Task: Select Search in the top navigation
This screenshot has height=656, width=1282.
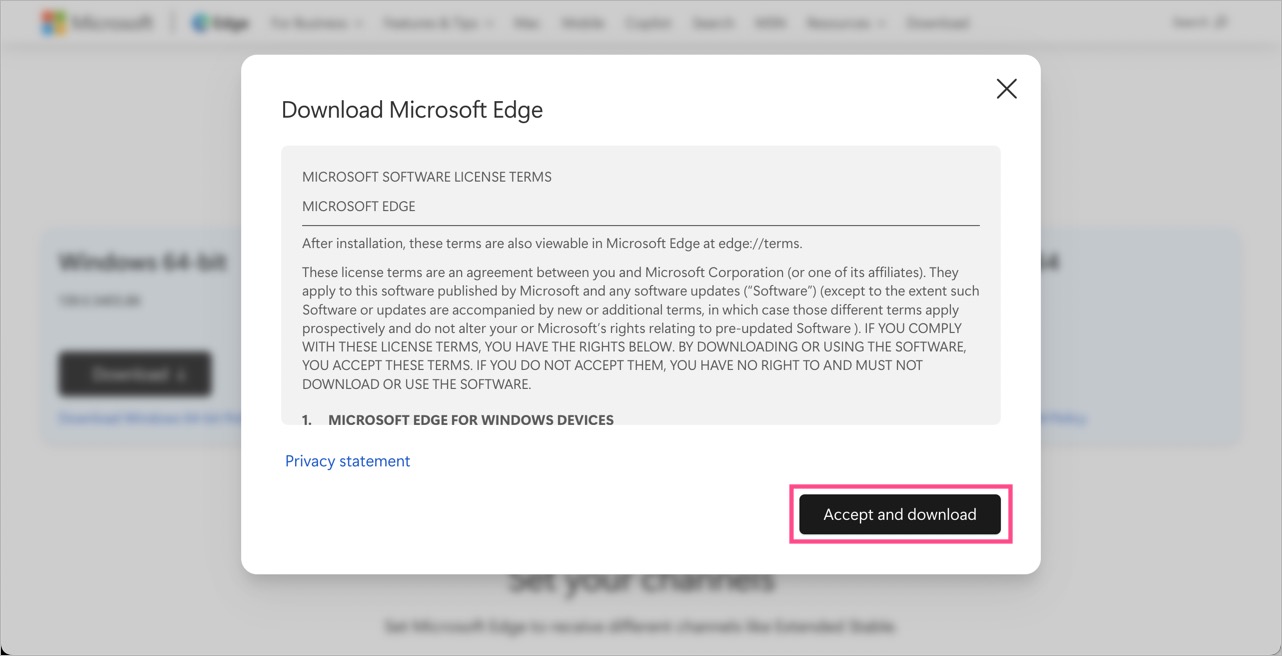Action: pos(713,22)
